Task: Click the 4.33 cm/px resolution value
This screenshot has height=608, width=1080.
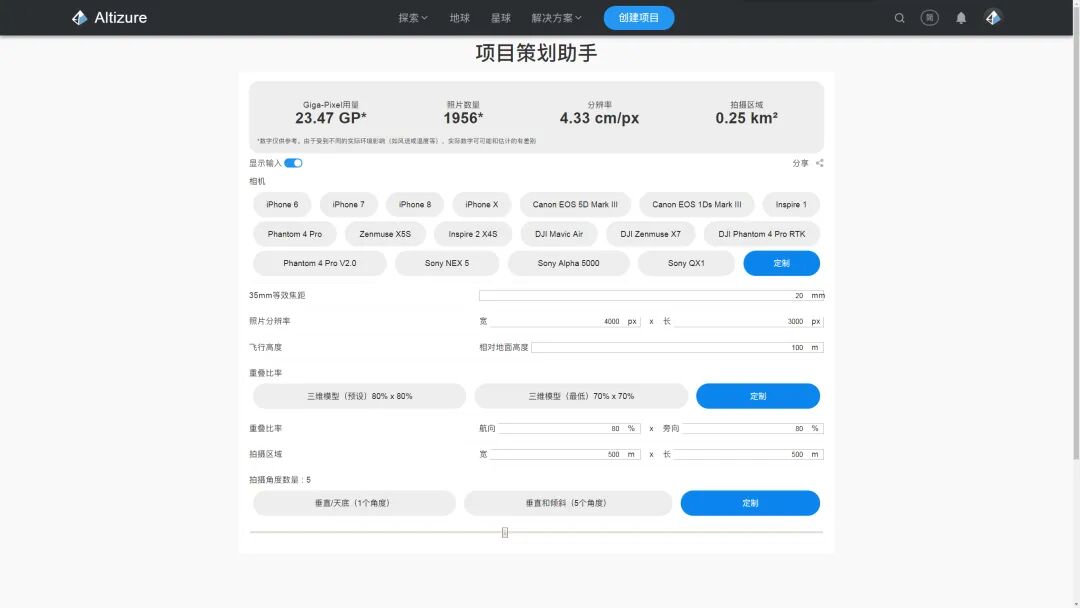Action: tap(599, 118)
